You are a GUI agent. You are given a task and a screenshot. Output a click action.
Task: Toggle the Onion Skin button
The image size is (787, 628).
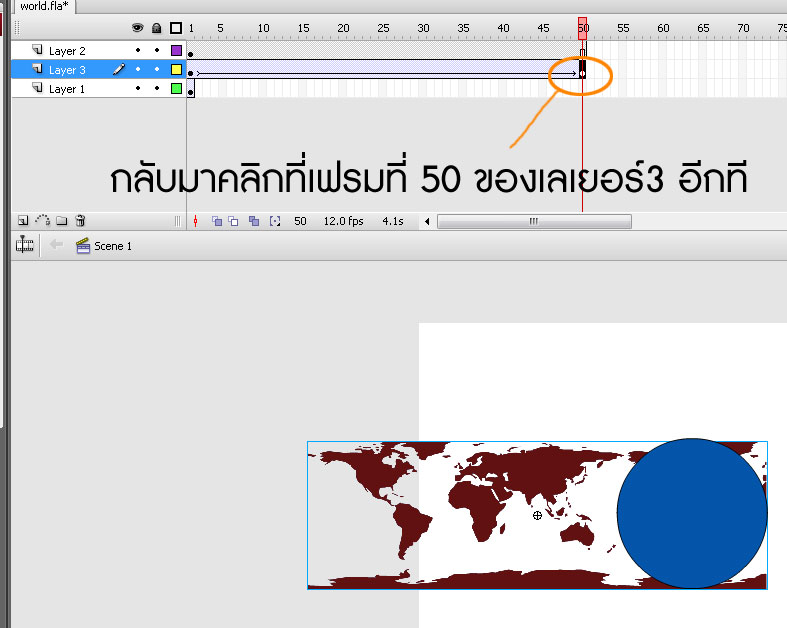point(217,221)
